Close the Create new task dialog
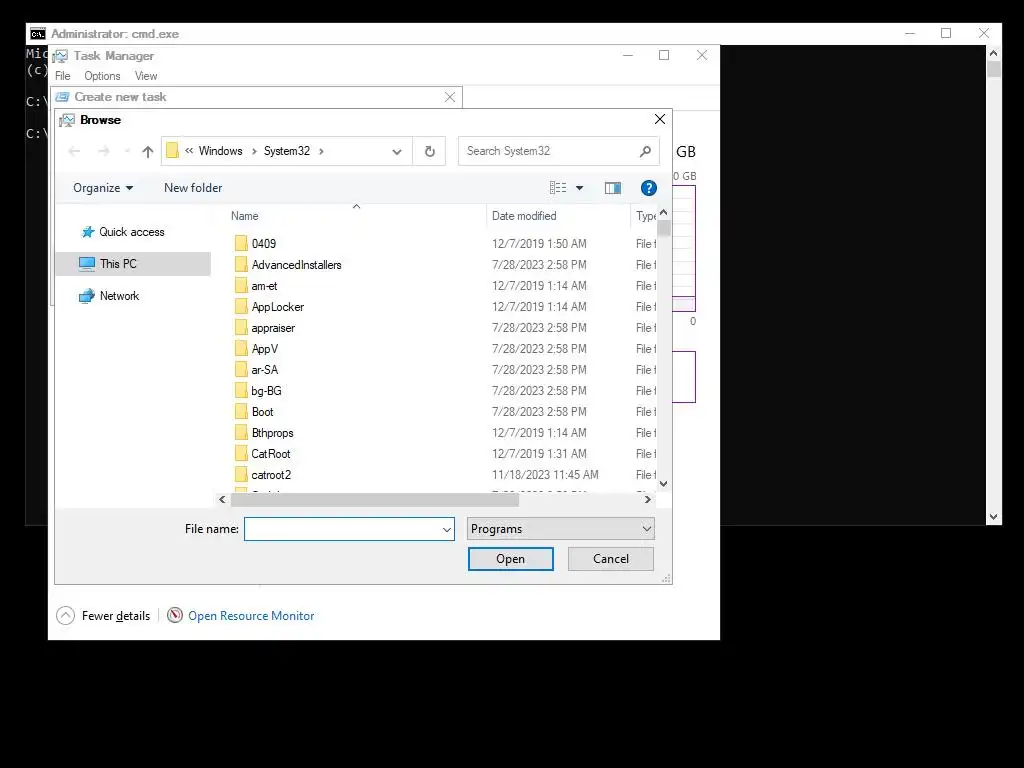 pos(450,97)
